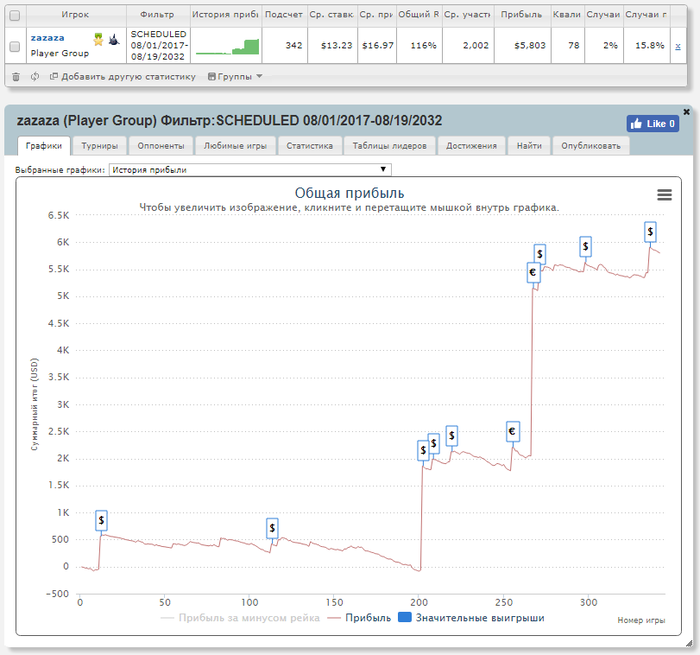Tick the header select-all checkbox

point(15,15)
